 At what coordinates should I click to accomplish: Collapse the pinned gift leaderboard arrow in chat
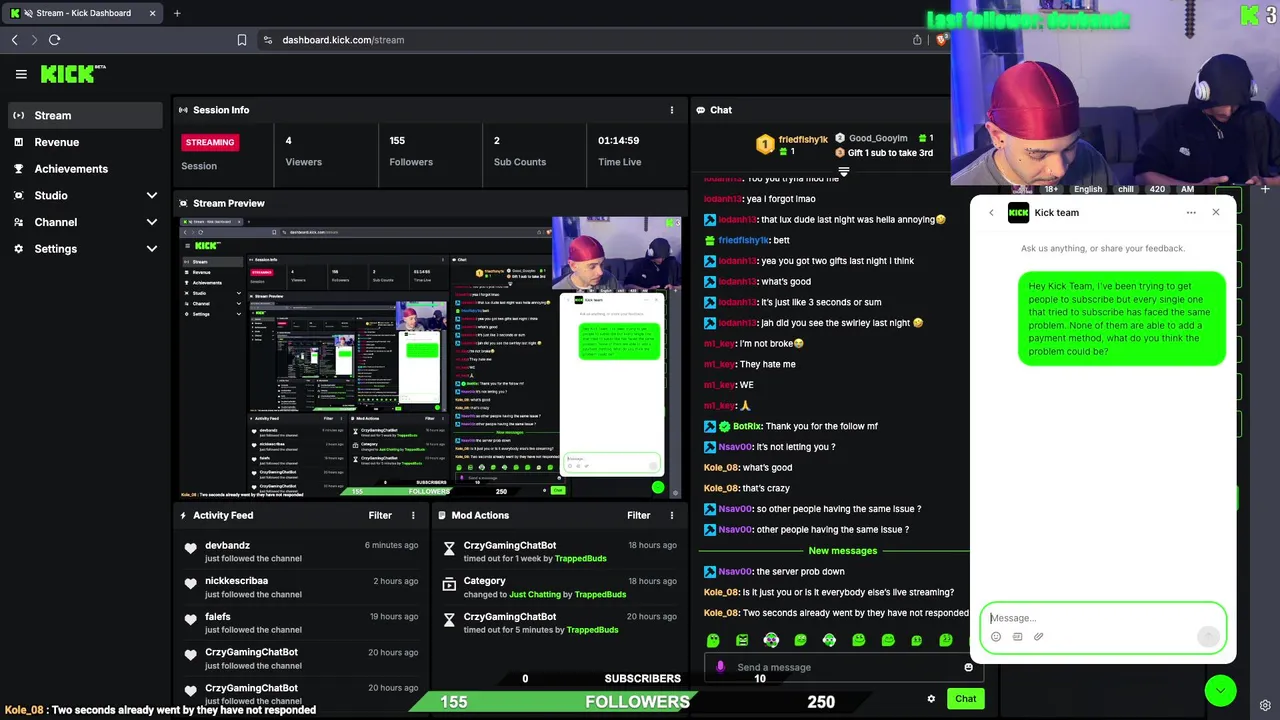[844, 172]
